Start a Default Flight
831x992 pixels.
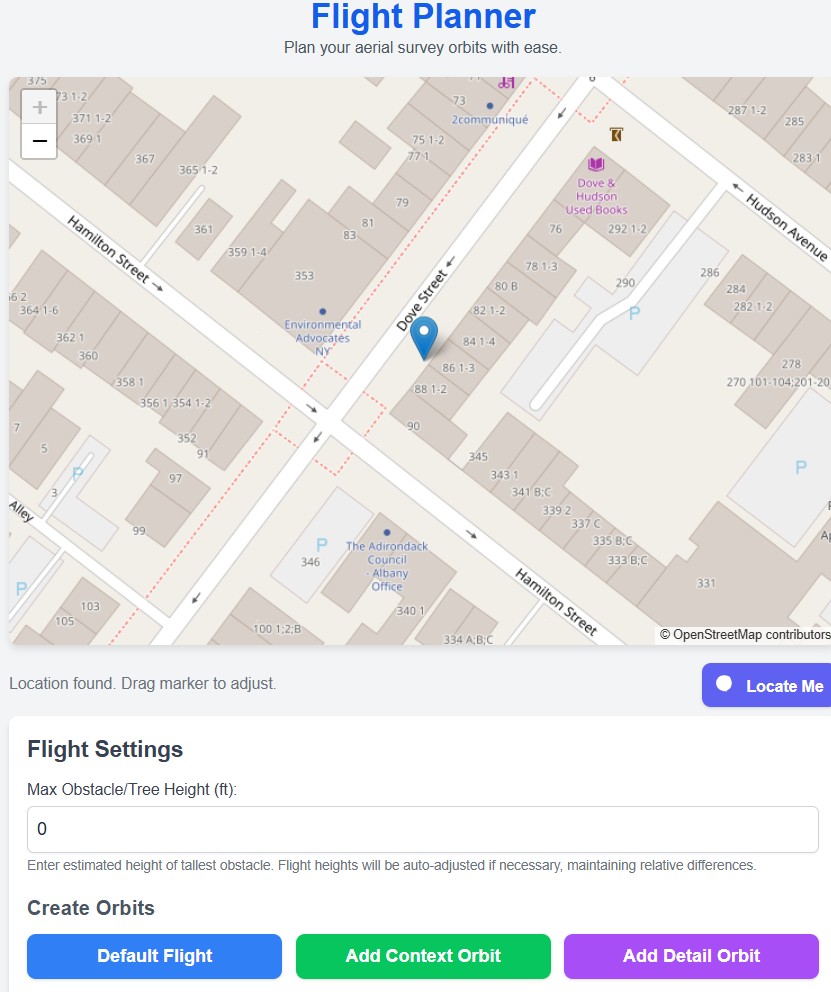(154, 956)
